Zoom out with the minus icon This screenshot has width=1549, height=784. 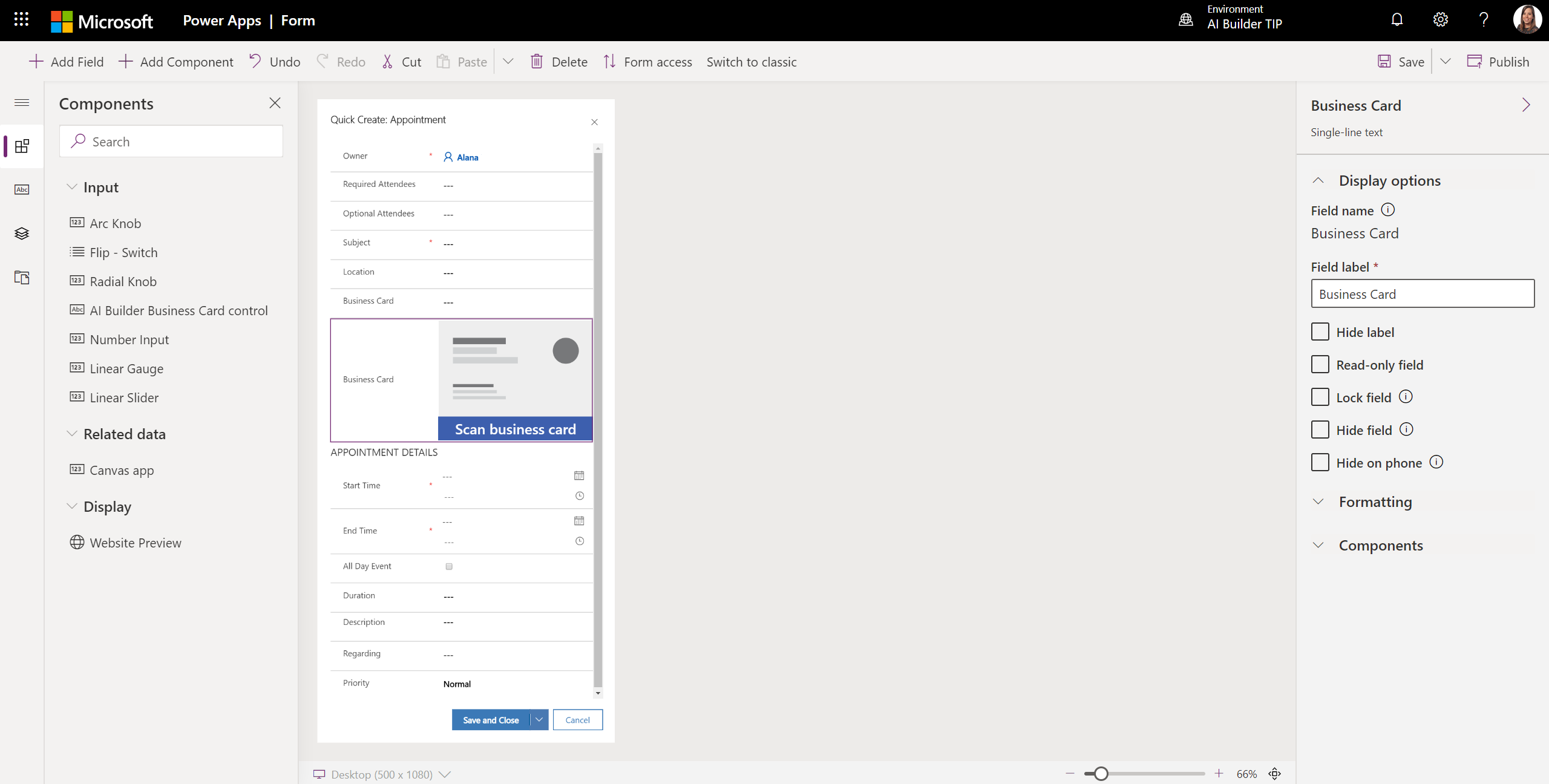tap(1070, 774)
